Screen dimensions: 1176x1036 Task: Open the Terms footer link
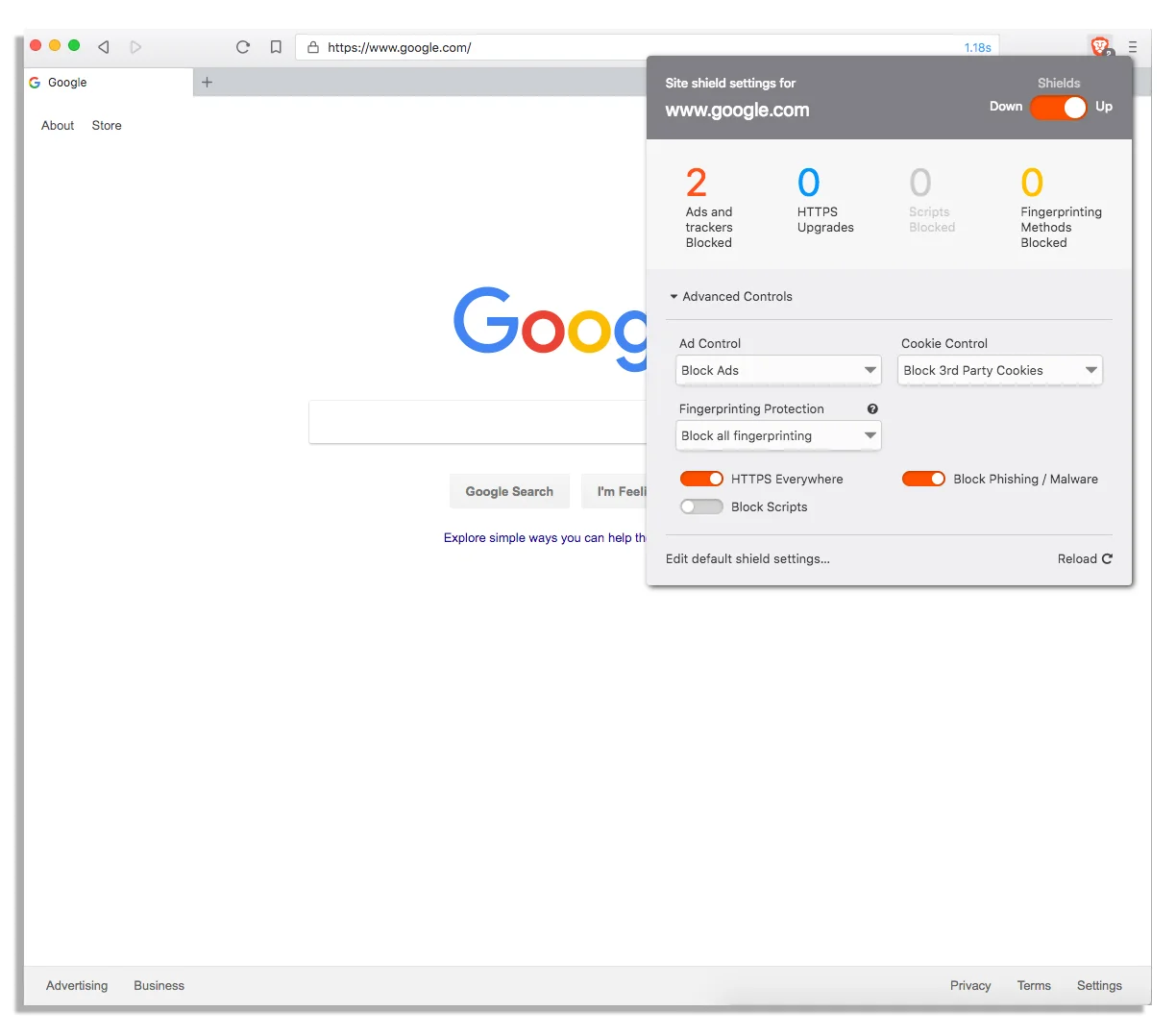(1034, 985)
